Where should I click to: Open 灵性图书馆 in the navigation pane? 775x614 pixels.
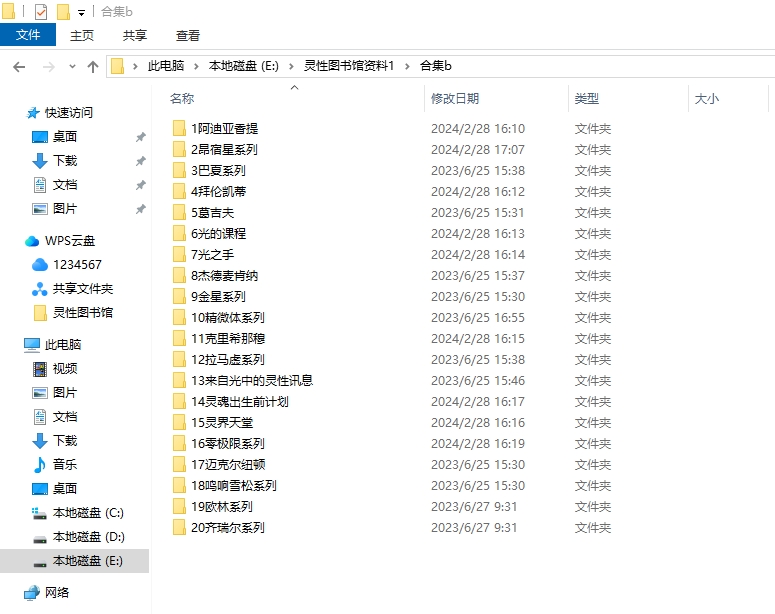[83, 312]
